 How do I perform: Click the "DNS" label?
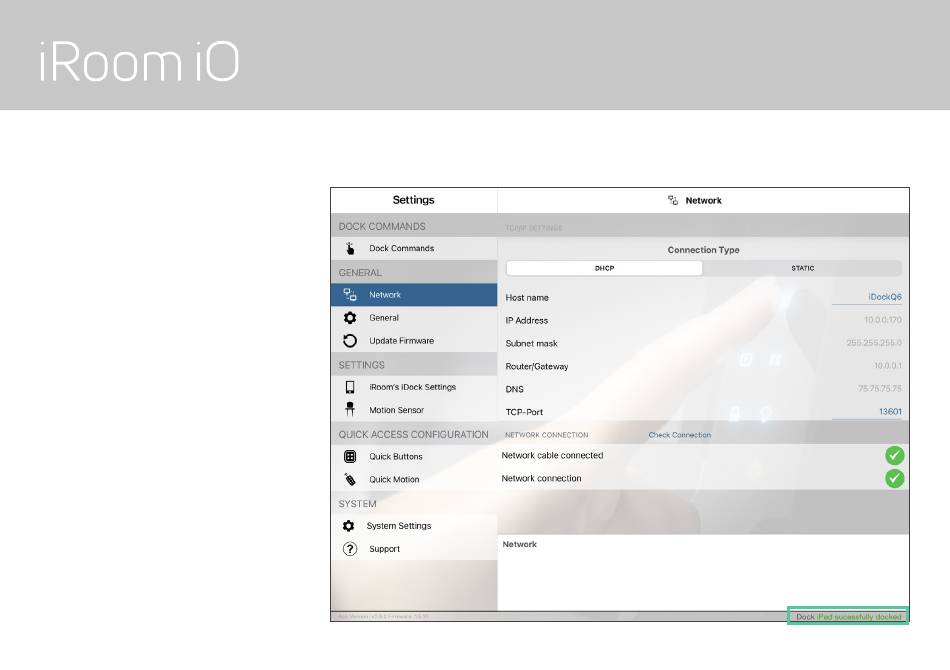point(514,390)
